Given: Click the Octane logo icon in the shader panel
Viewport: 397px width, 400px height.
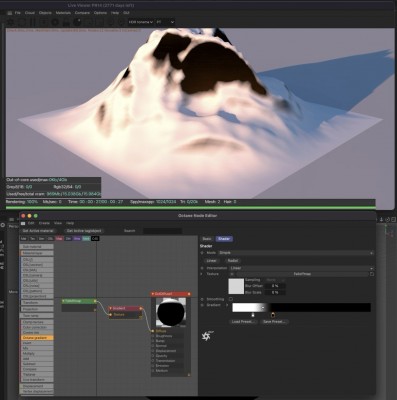Looking at the screenshot, I should 207,336.
